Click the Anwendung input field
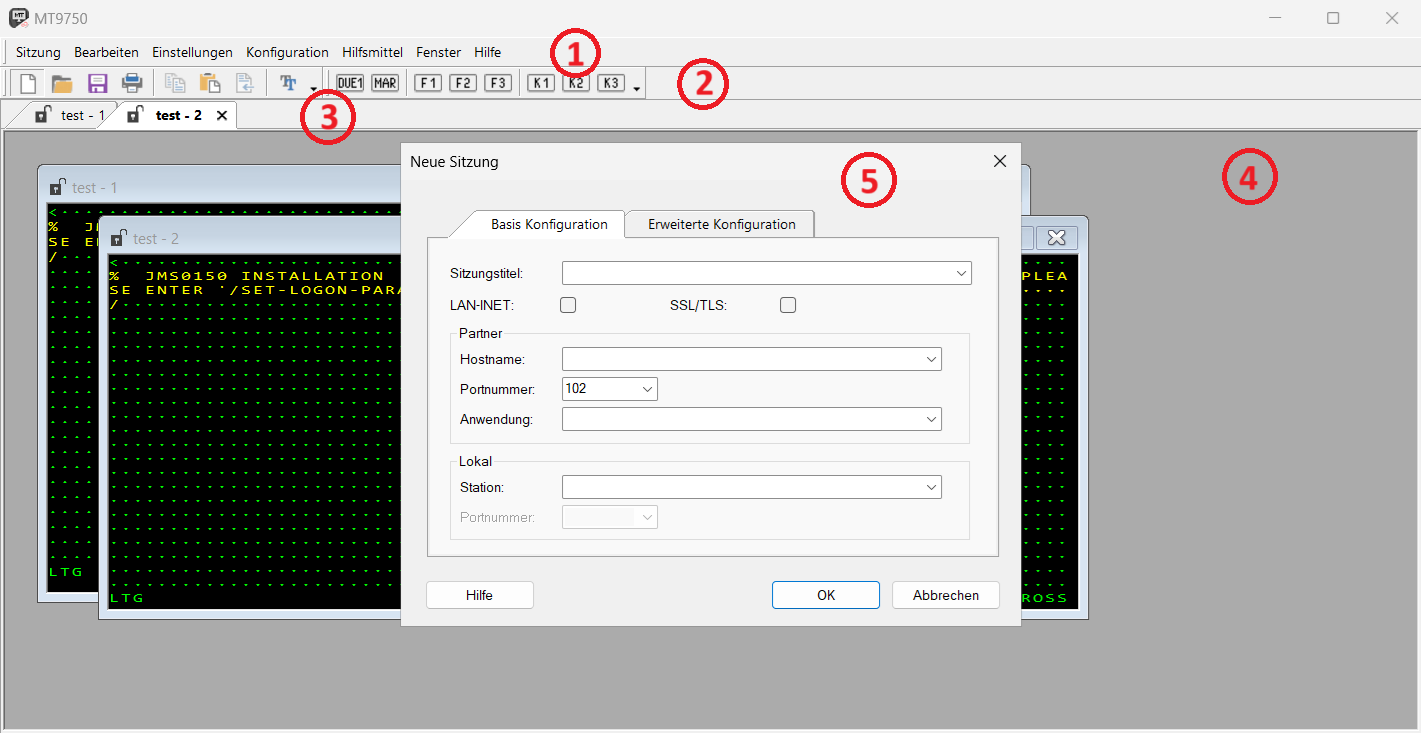The height and width of the screenshot is (733, 1421). click(x=742, y=419)
